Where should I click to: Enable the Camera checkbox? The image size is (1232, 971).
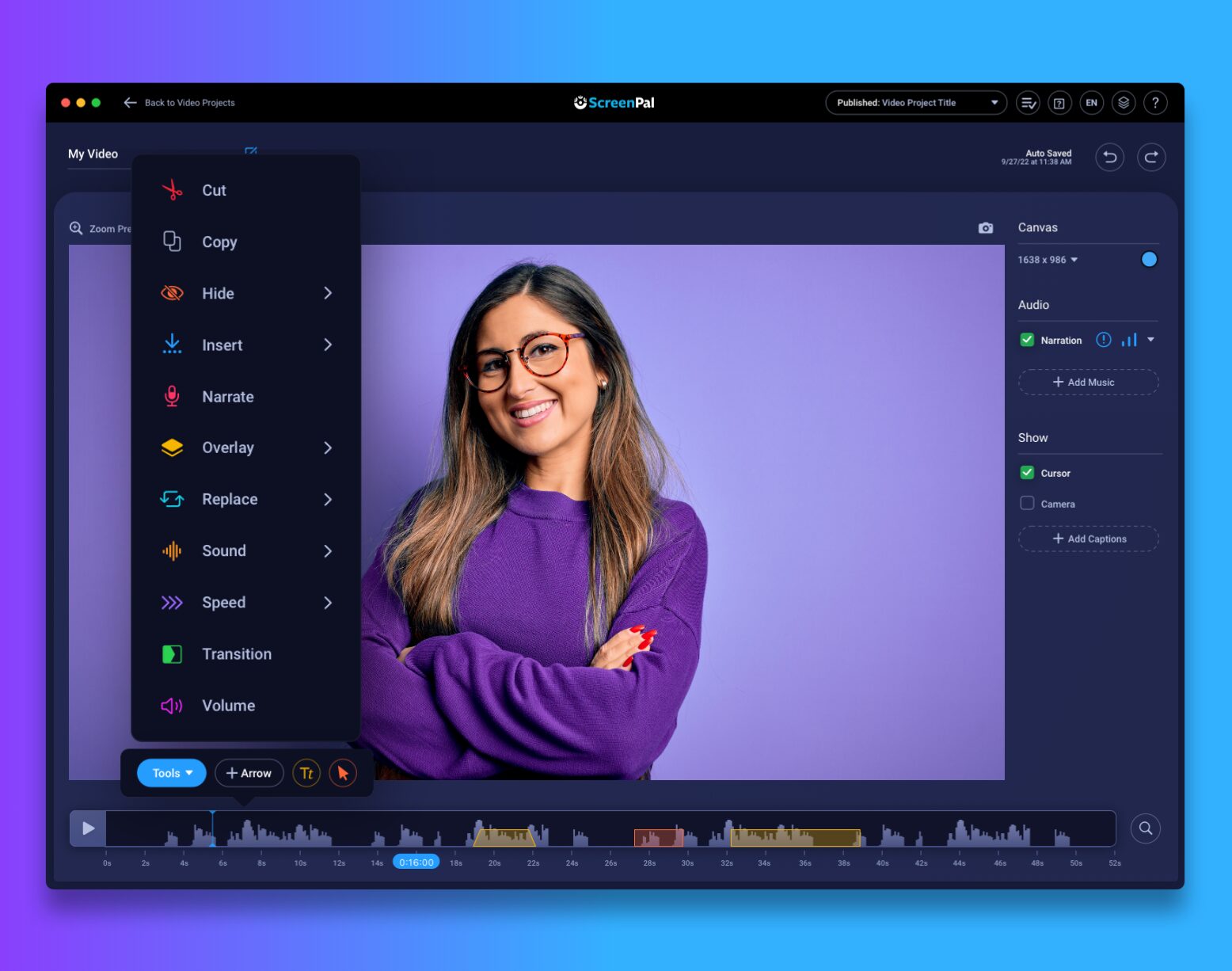tap(1027, 503)
